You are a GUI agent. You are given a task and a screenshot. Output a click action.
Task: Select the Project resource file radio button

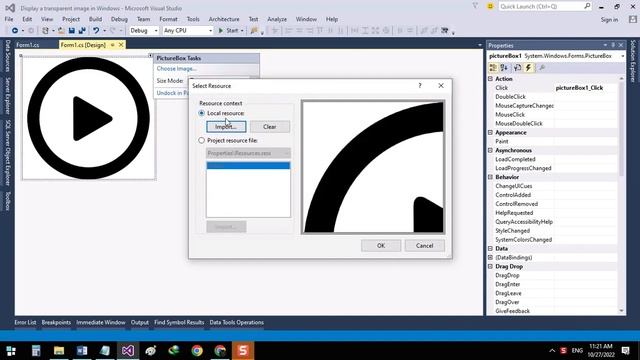click(201, 140)
